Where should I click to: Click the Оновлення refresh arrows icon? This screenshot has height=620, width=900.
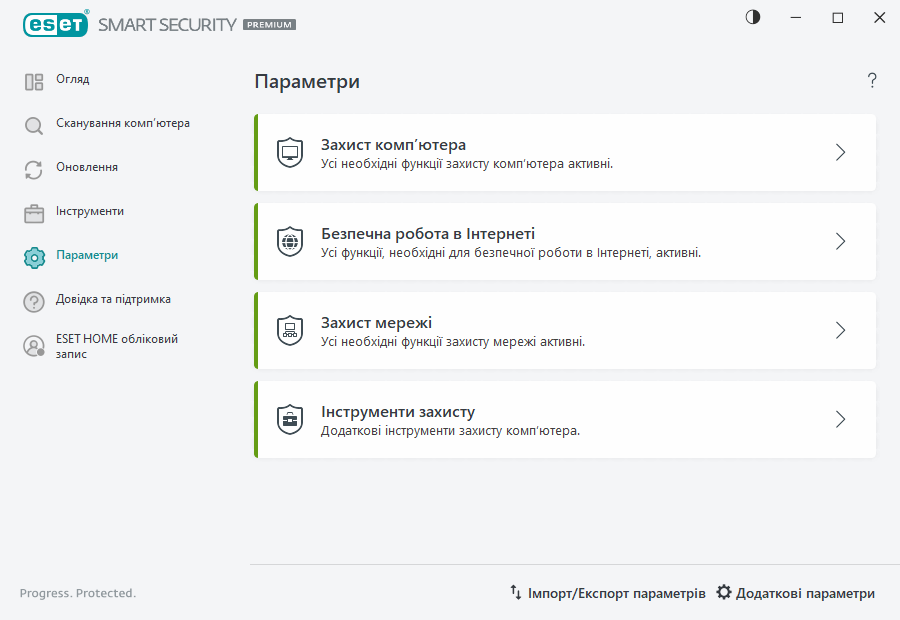[33, 168]
